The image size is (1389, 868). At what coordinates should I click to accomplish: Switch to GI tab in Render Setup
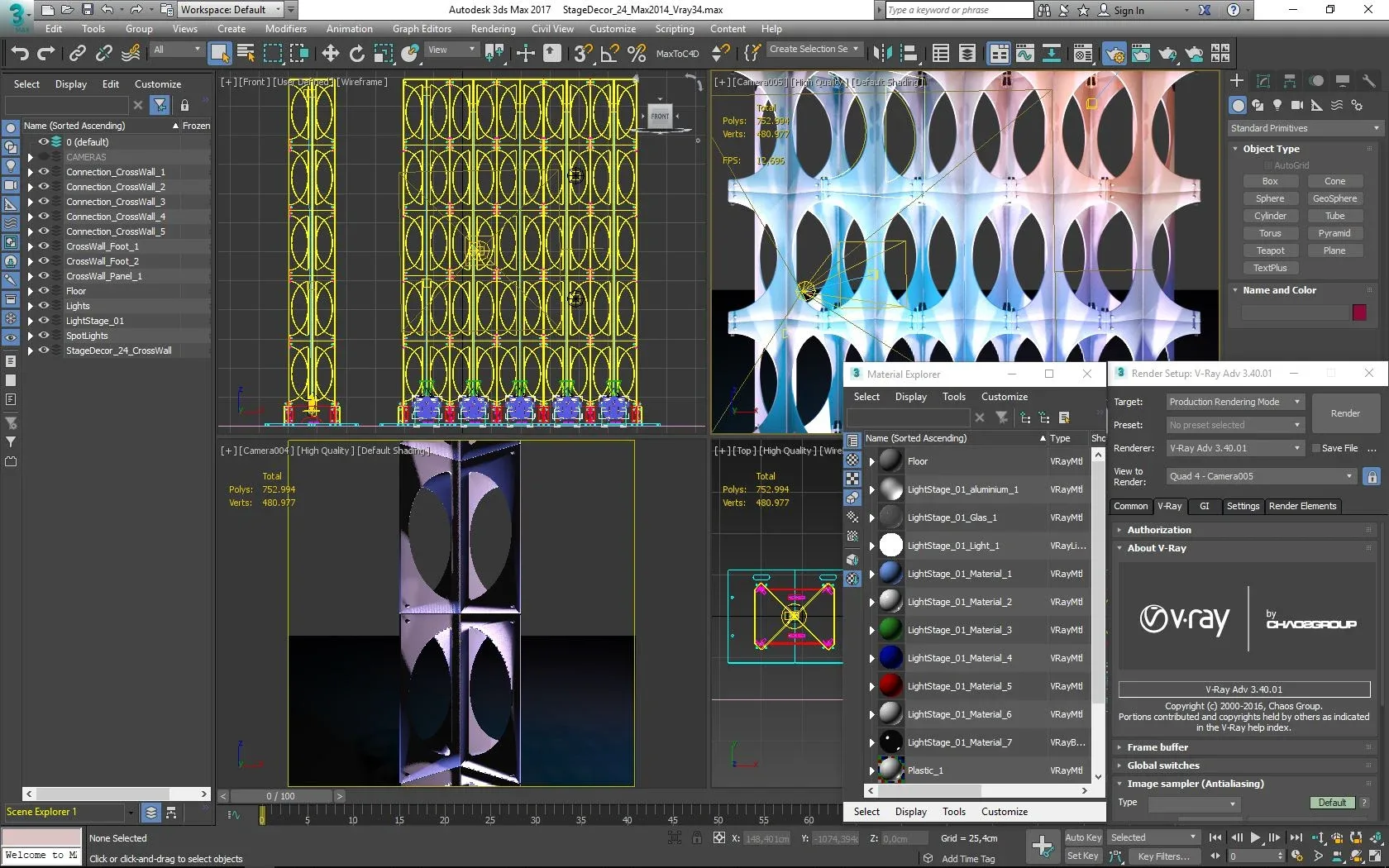(x=1205, y=506)
